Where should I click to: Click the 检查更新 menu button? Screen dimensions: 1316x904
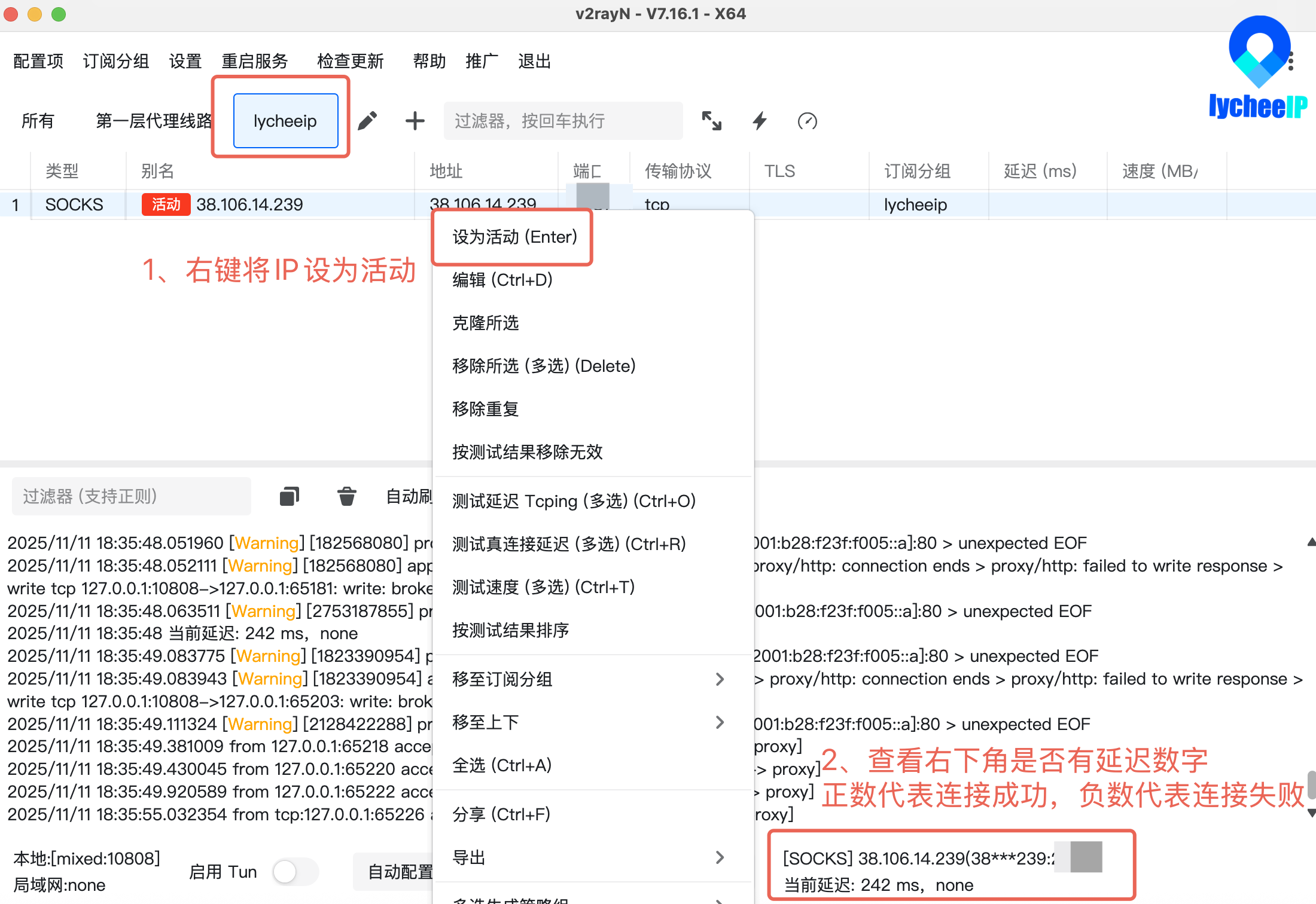[351, 61]
